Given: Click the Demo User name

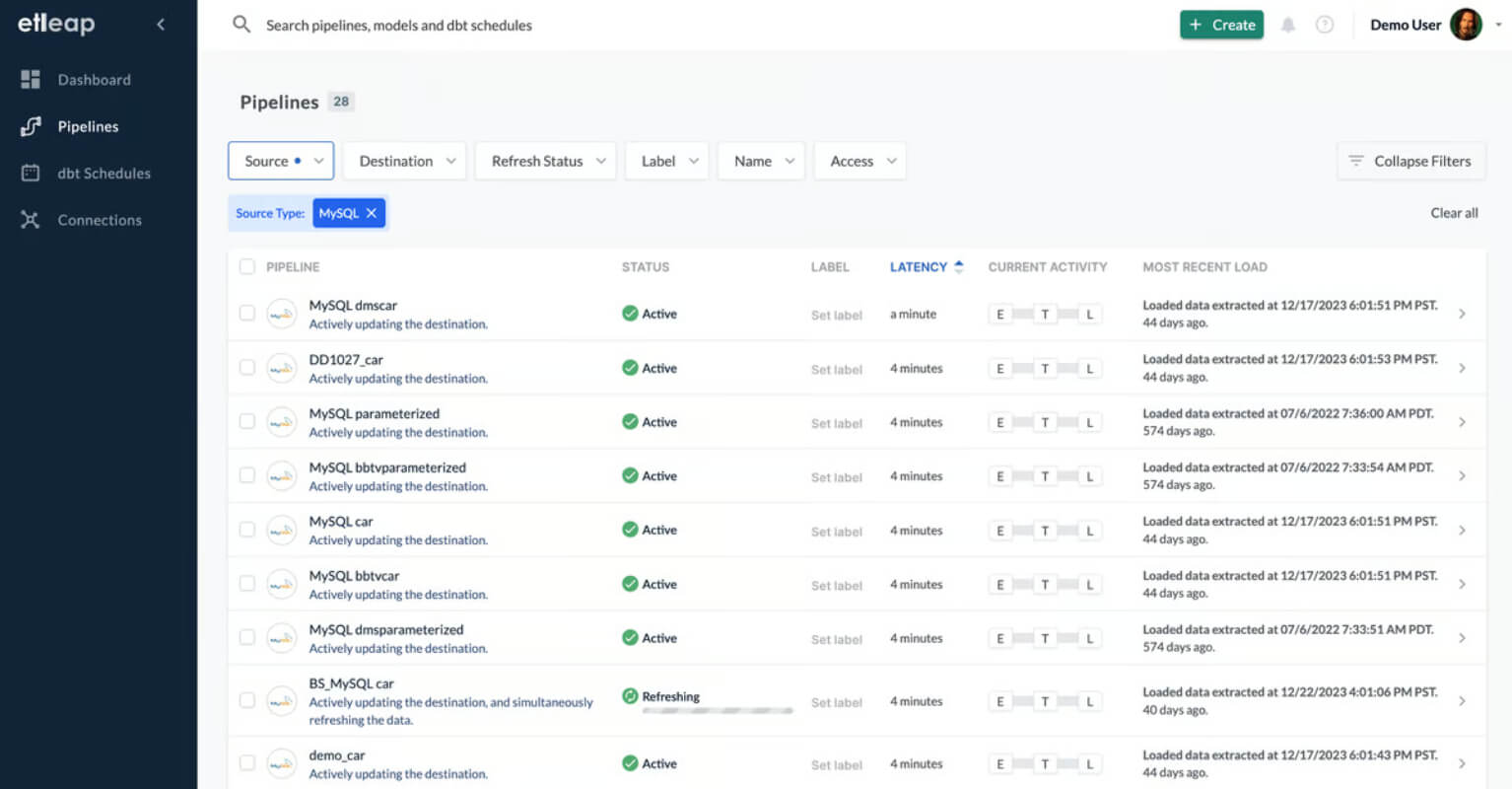Looking at the screenshot, I should coord(1406,25).
